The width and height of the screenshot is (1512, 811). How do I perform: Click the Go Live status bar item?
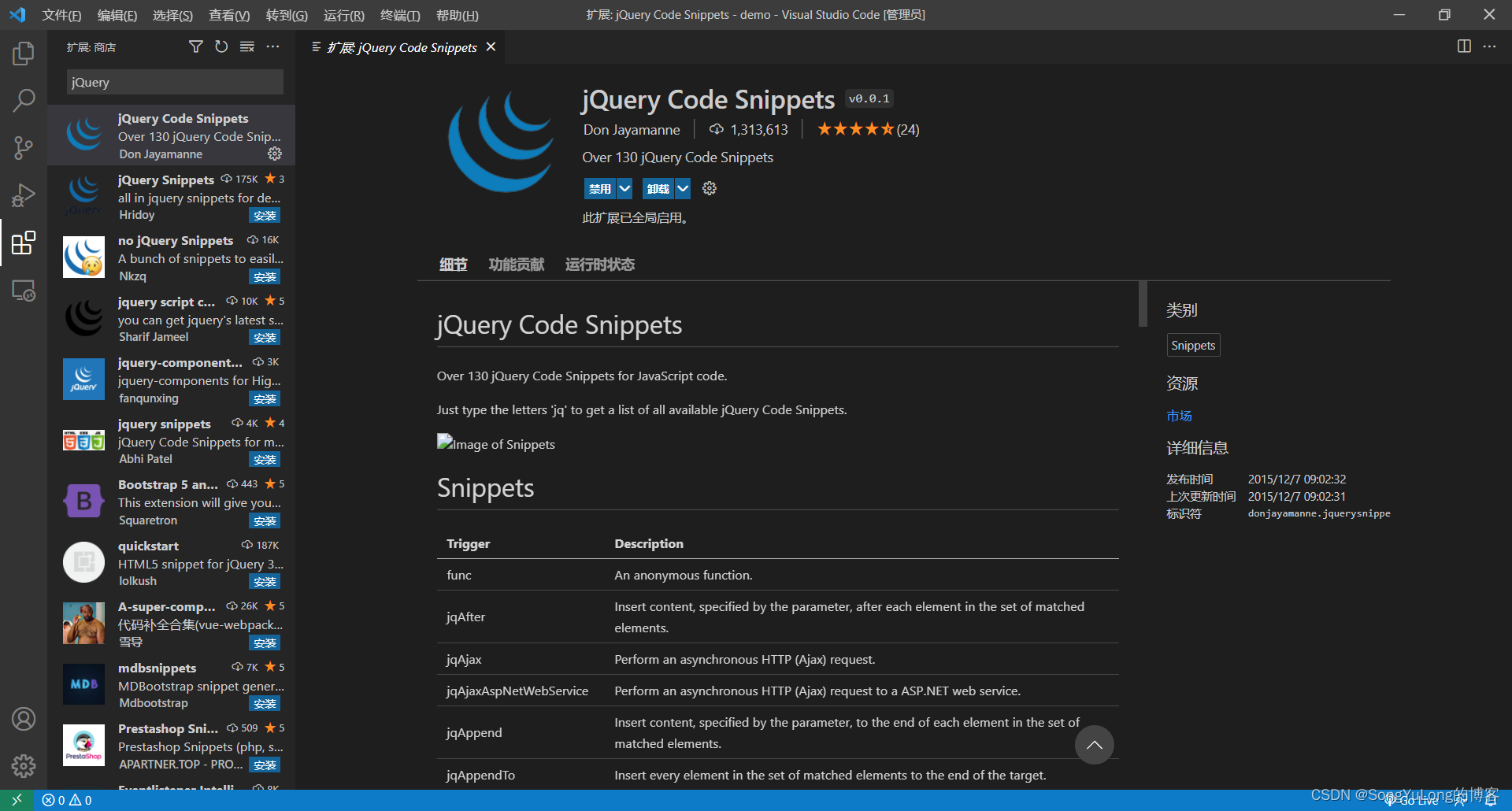(1411, 801)
